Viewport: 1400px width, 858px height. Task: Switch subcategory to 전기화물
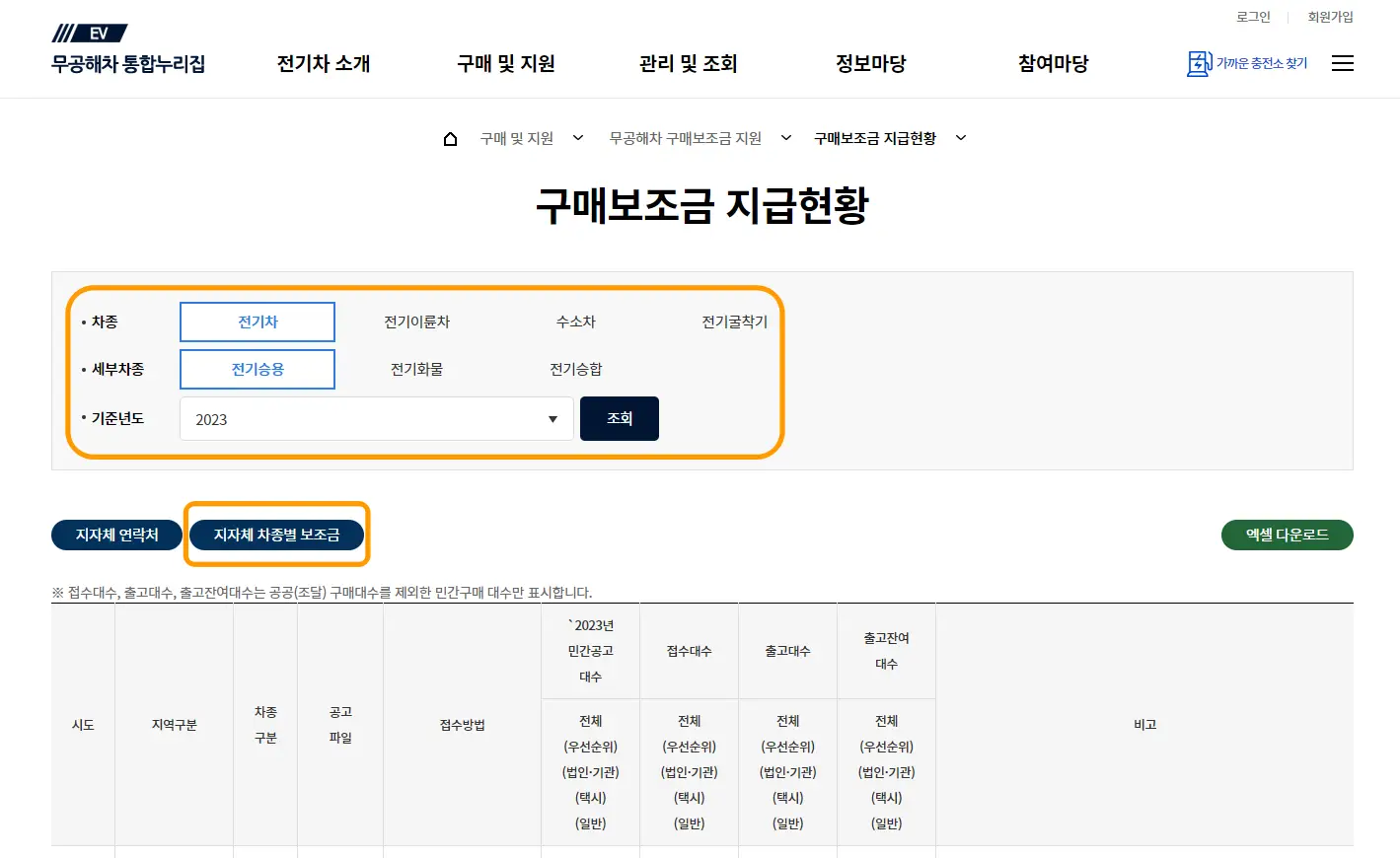point(415,369)
